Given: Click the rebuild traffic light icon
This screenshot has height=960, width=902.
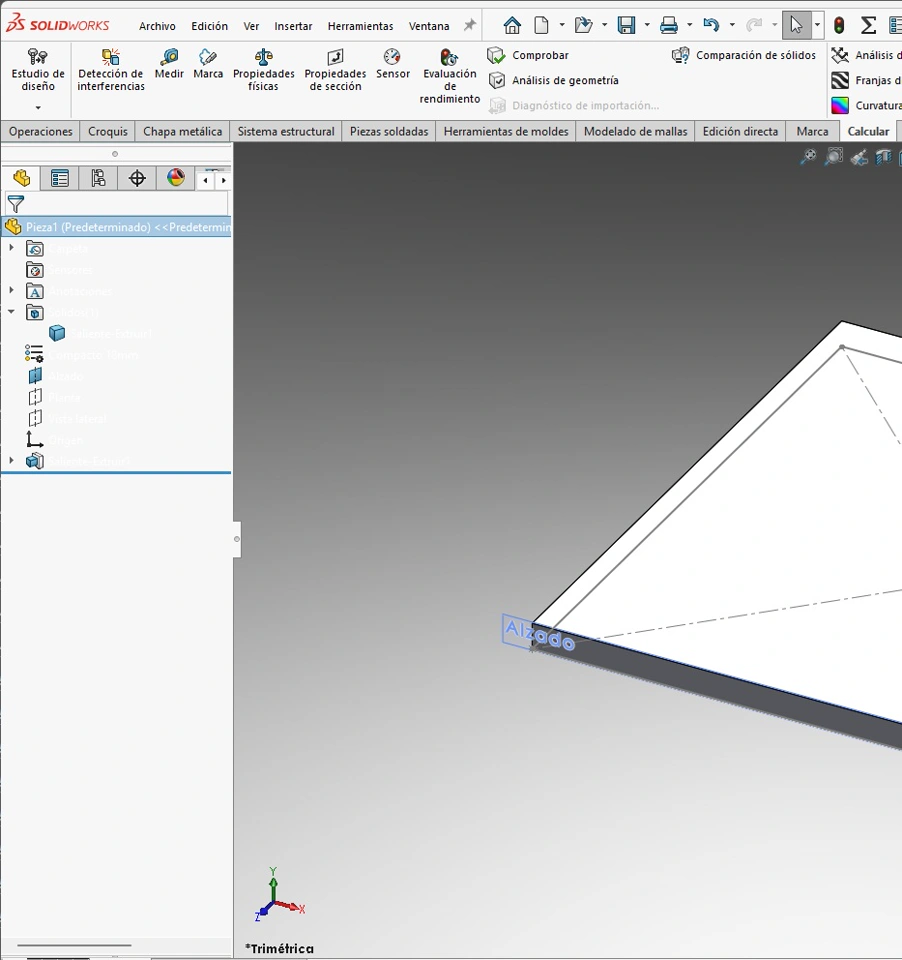Looking at the screenshot, I should [840, 25].
